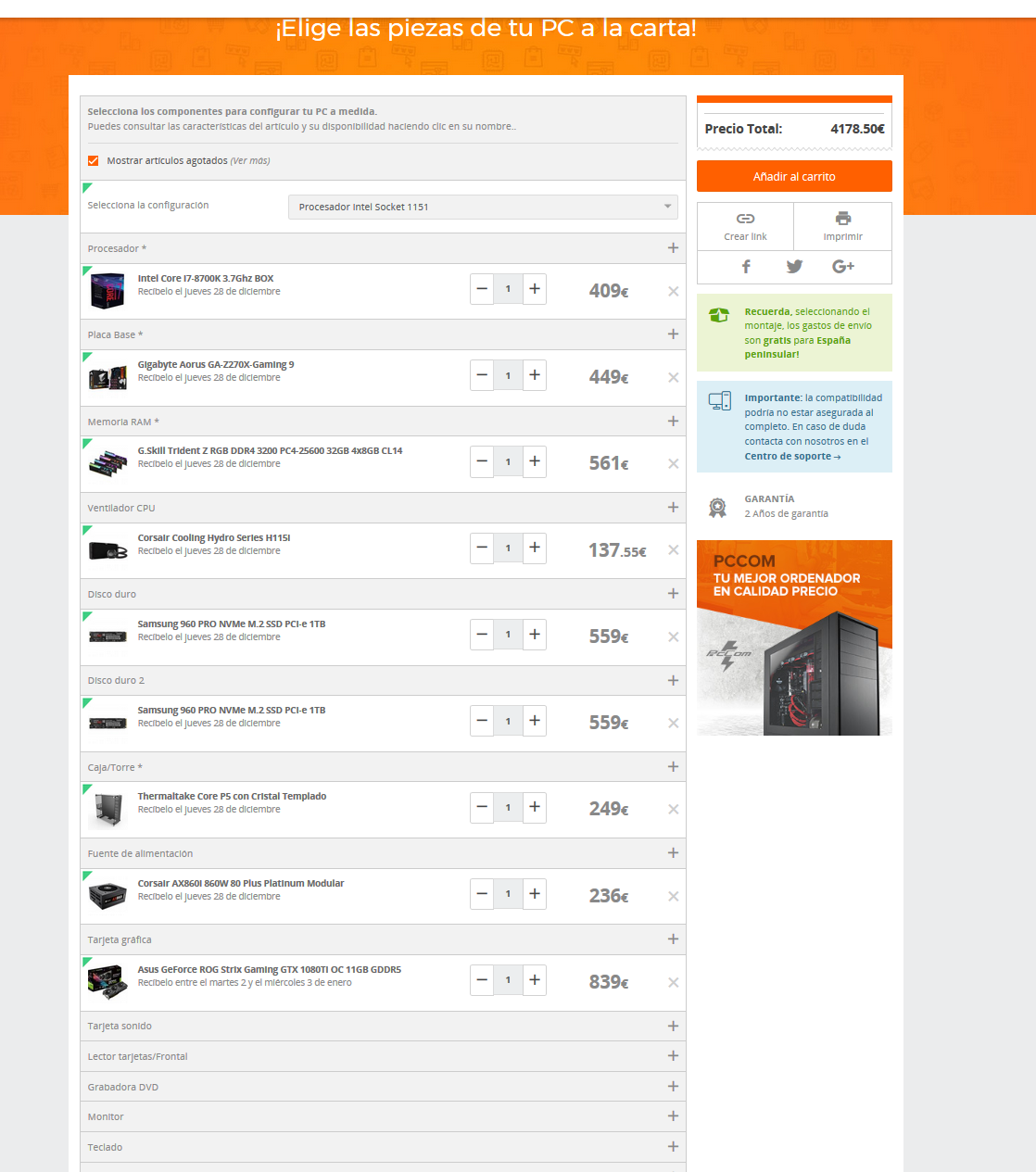This screenshot has height=1172, width=1036.
Task: Increase quantity of G.Skill Trident Z RAM
Action: point(535,461)
